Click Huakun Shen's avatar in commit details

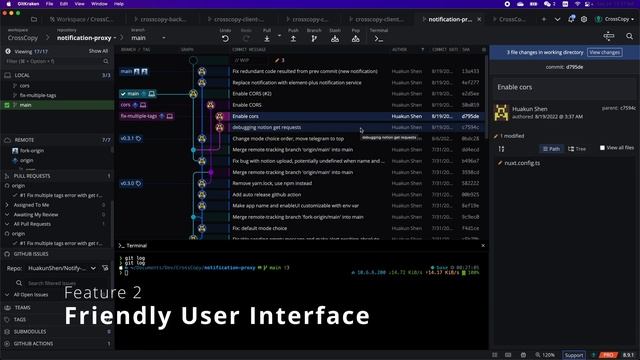tap(501, 113)
